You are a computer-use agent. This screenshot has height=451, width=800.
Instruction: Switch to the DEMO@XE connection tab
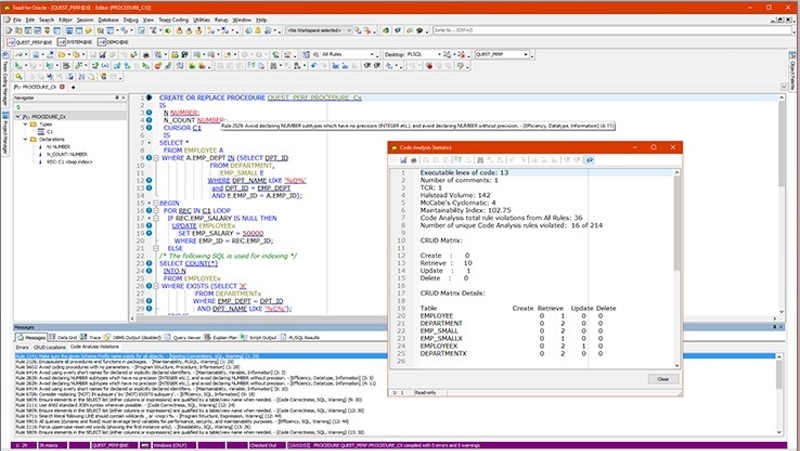point(114,42)
